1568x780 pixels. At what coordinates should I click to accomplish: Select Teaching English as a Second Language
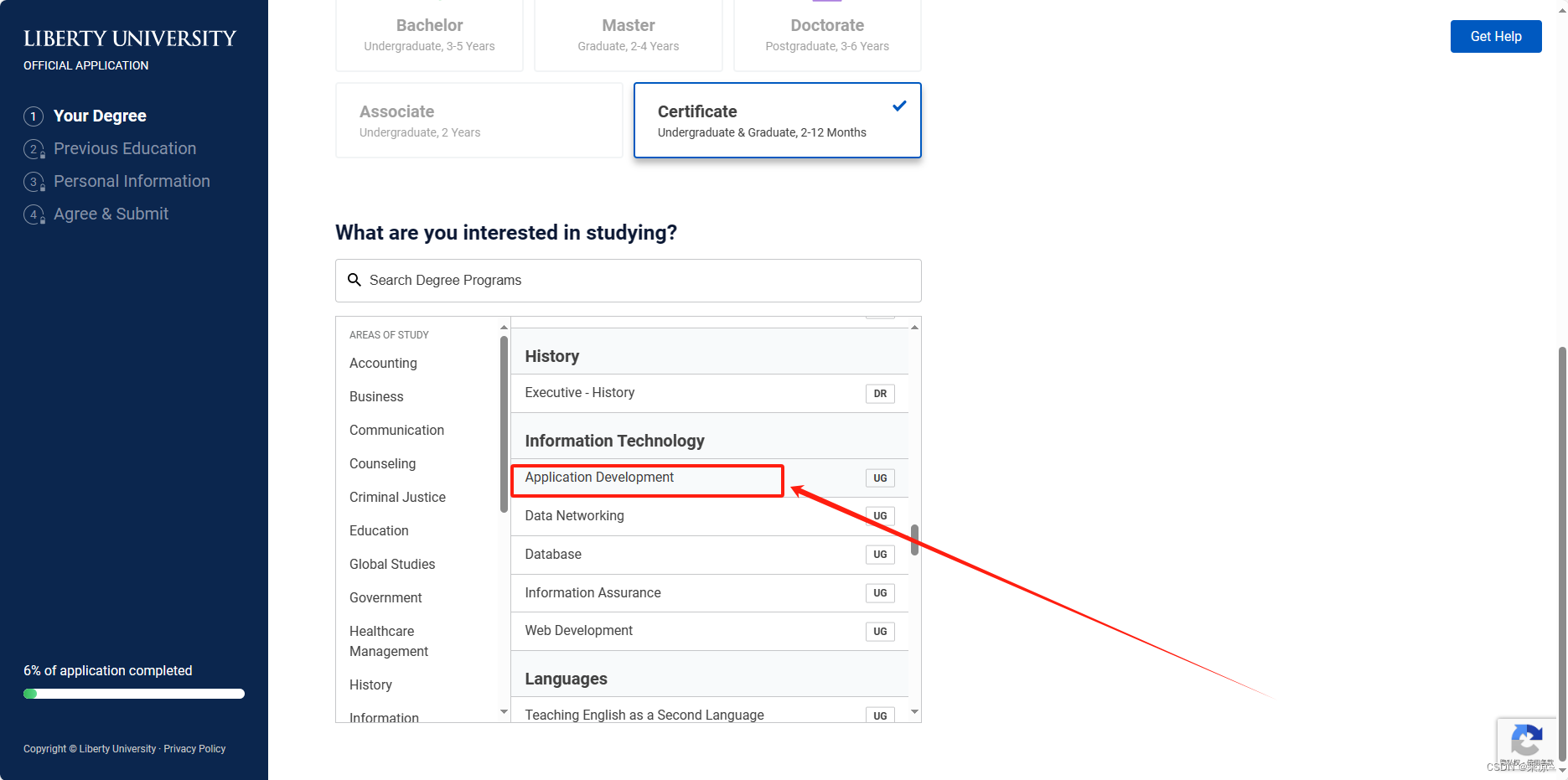click(710, 711)
